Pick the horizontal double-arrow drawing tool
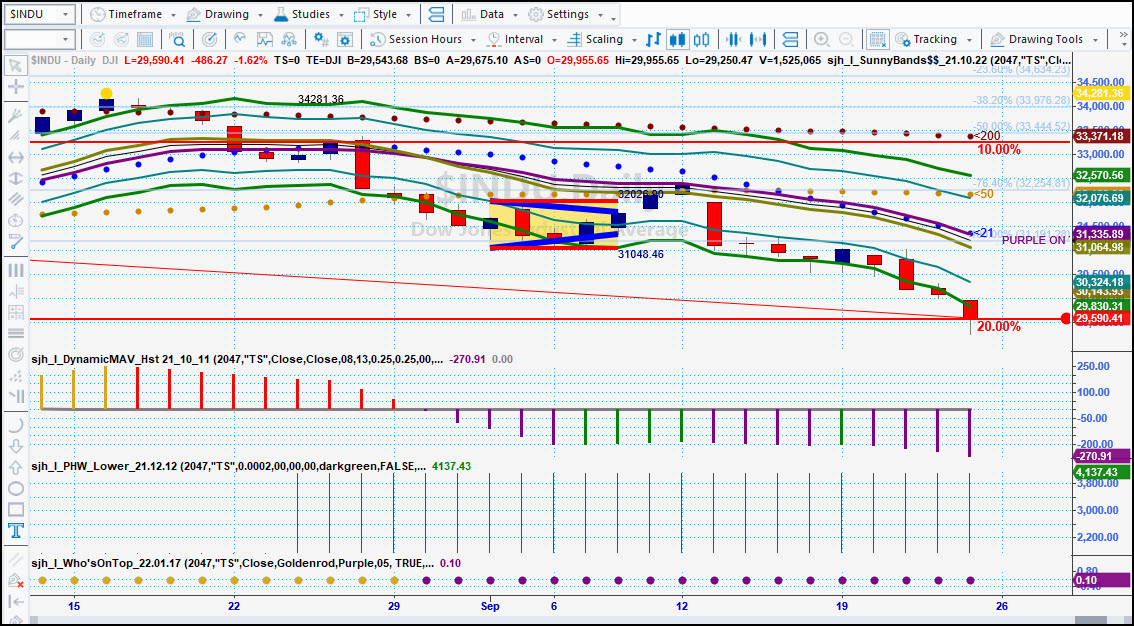This screenshot has height=626, width=1134. (x=15, y=157)
